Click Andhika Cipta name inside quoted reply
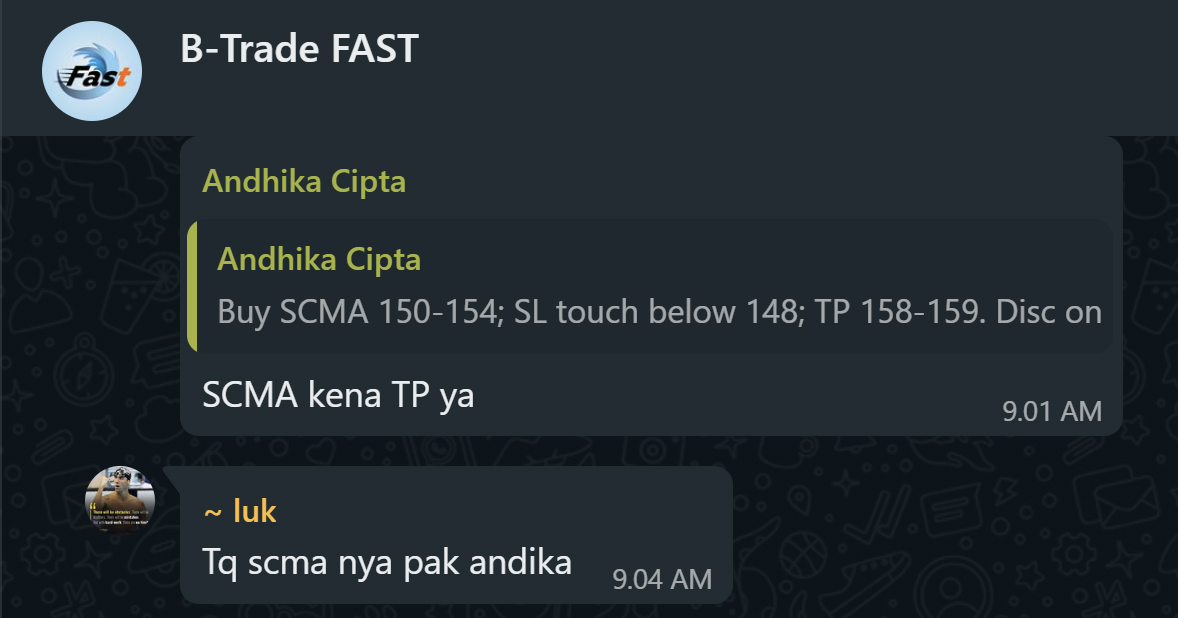 tap(318, 260)
